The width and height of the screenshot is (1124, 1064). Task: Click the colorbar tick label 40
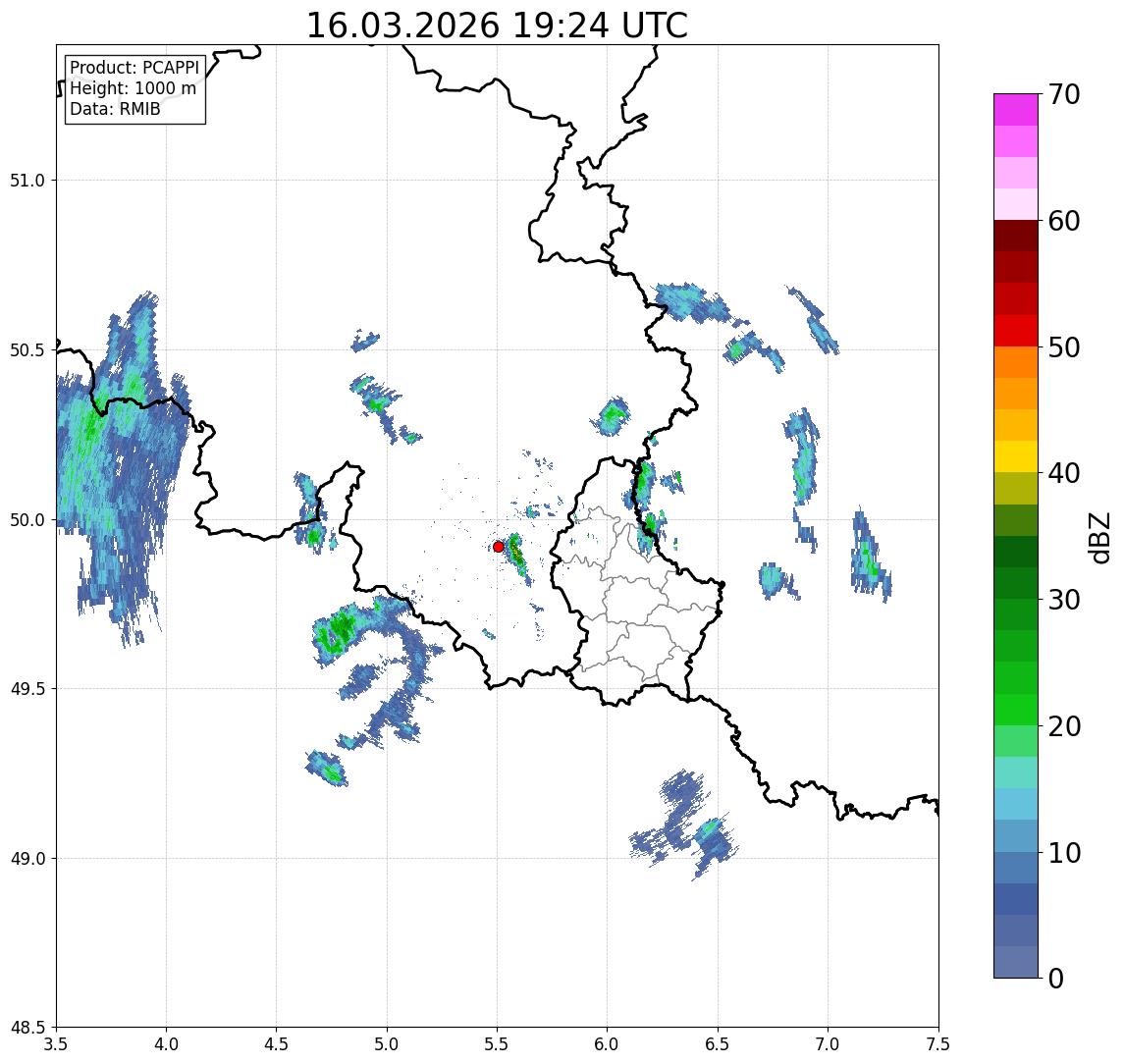click(1064, 473)
